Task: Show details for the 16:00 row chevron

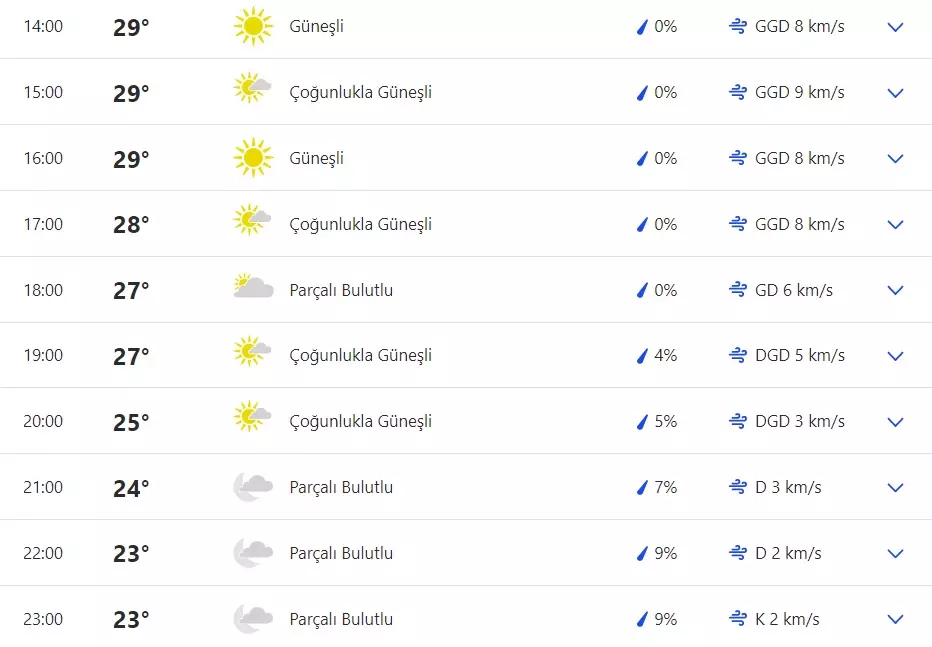Action: pos(895,159)
